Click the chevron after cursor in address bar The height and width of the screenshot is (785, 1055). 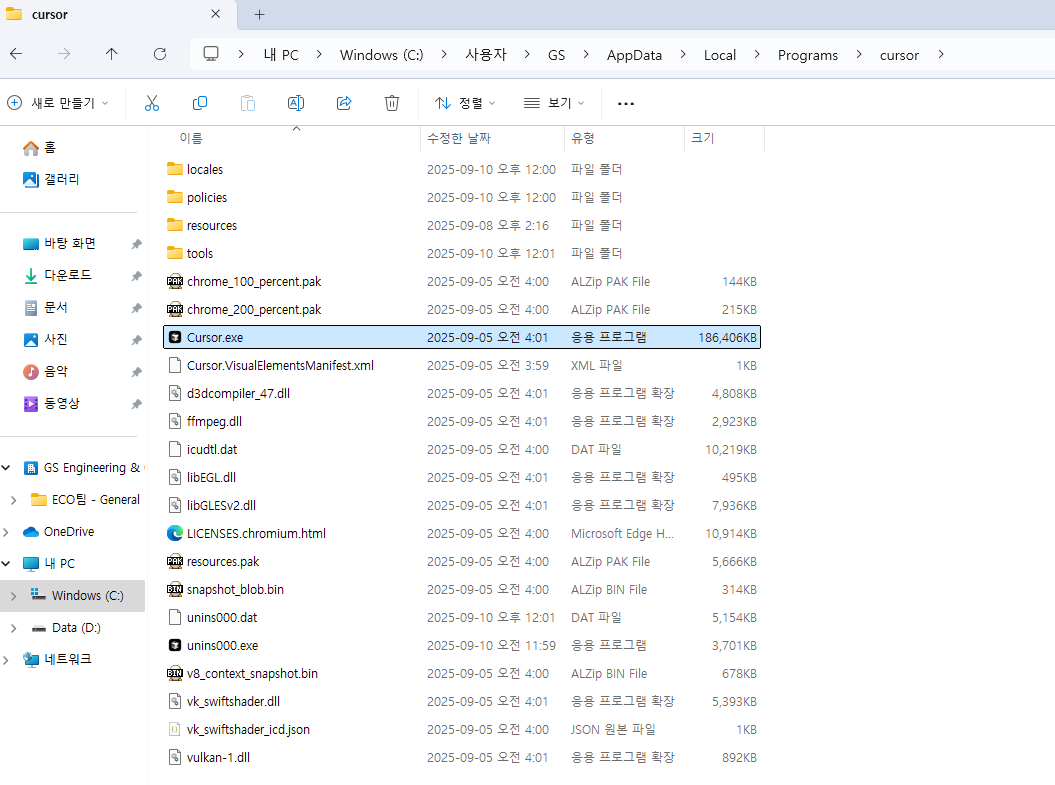click(941, 54)
